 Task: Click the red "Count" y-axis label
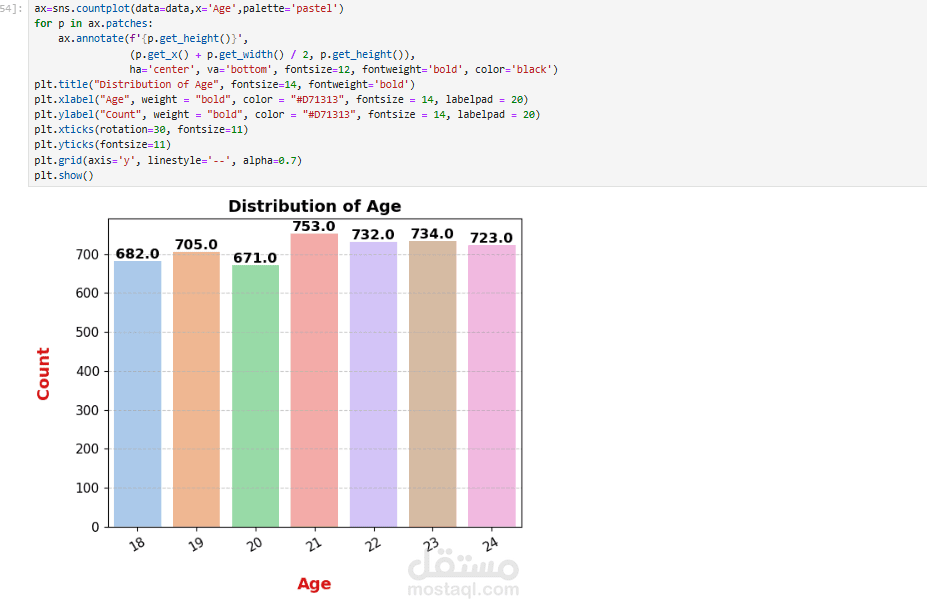coord(43,374)
